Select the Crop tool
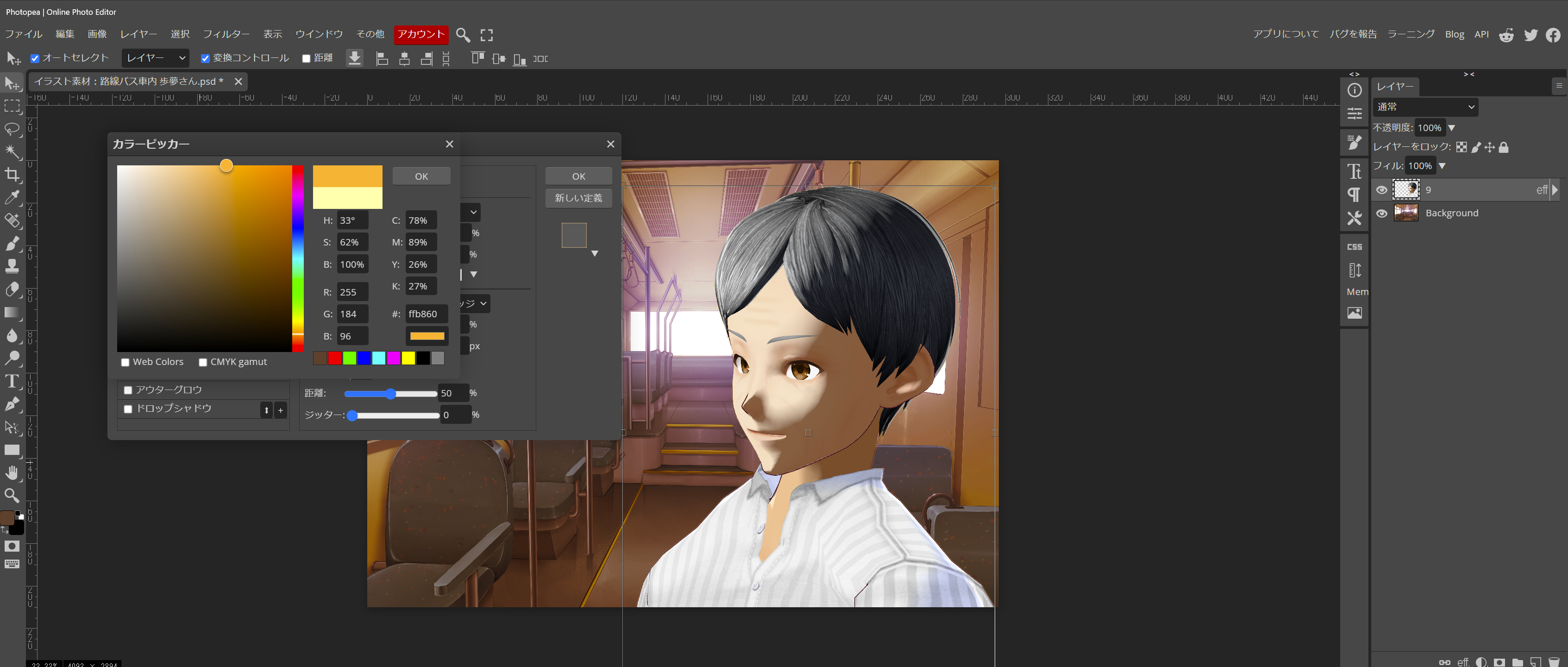This screenshot has height=667, width=1568. tap(12, 175)
